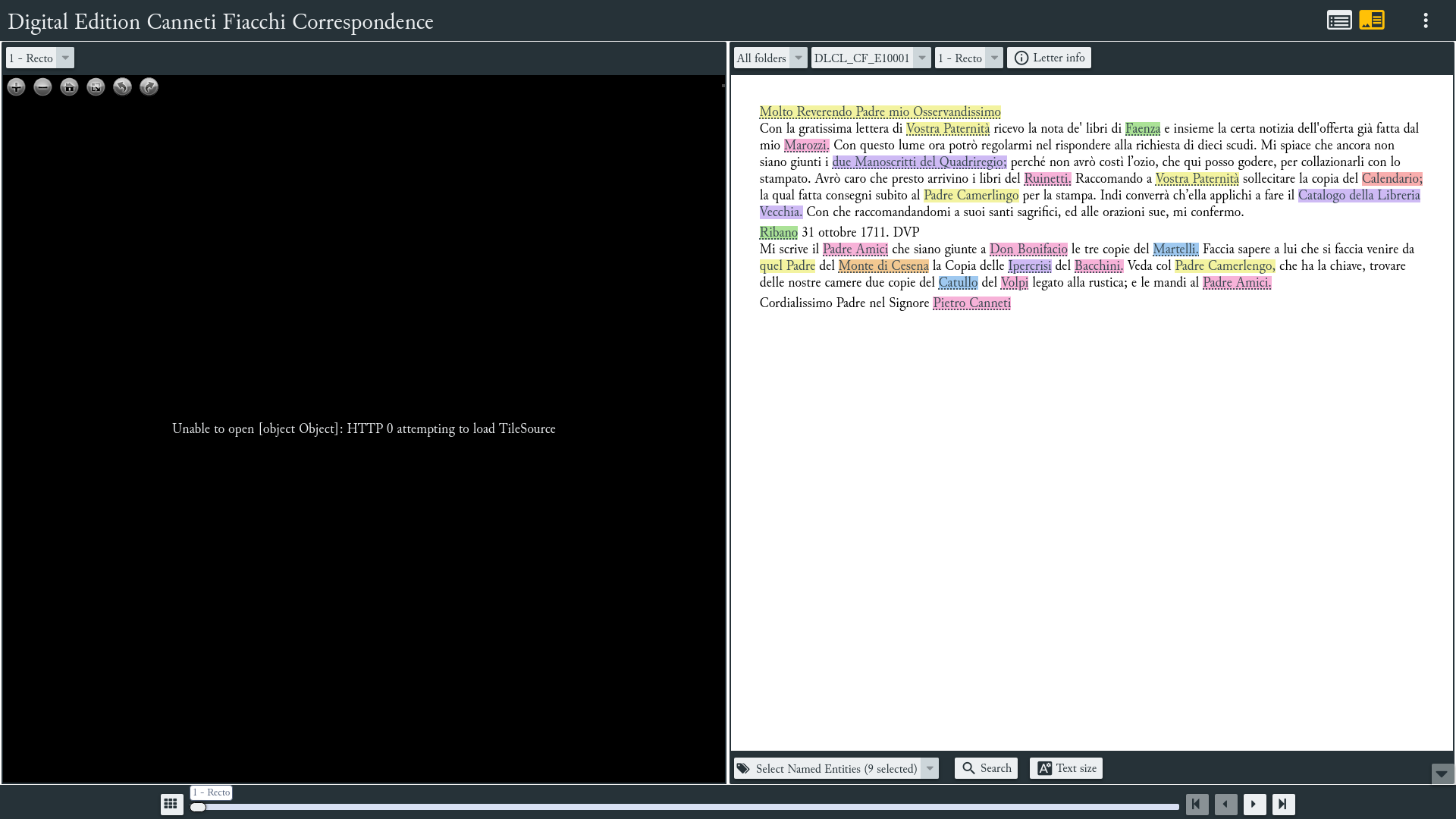Click the highlighted 'Martelli.' entity
Image resolution: width=1456 pixels, height=819 pixels.
click(1175, 249)
